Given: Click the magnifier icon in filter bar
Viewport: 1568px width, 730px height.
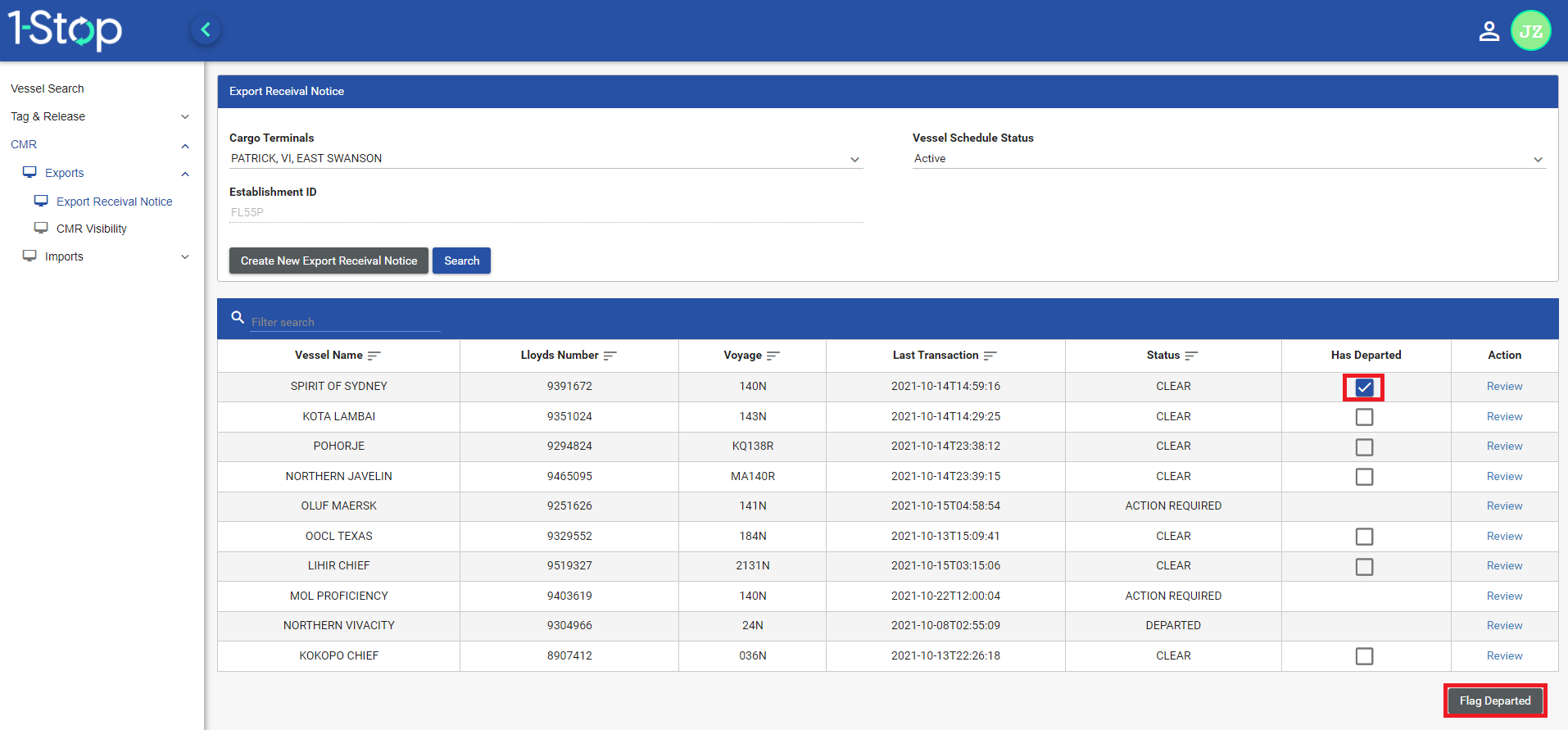Looking at the screenshot, I should (x=238, y=317).
